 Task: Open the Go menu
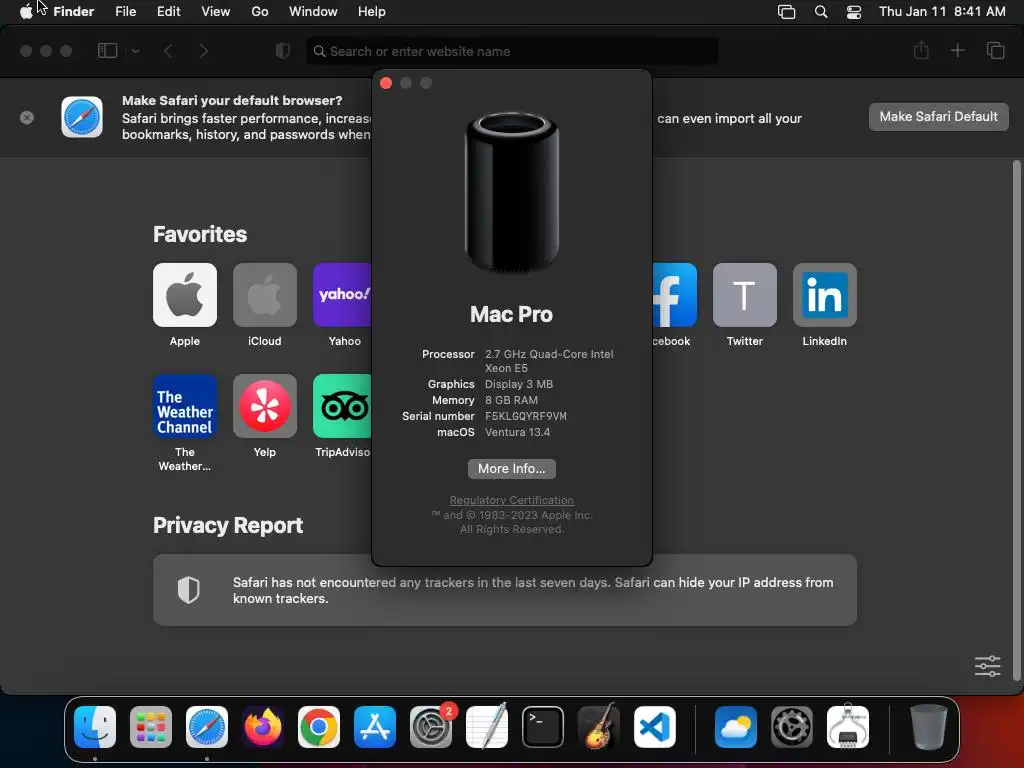260,12
